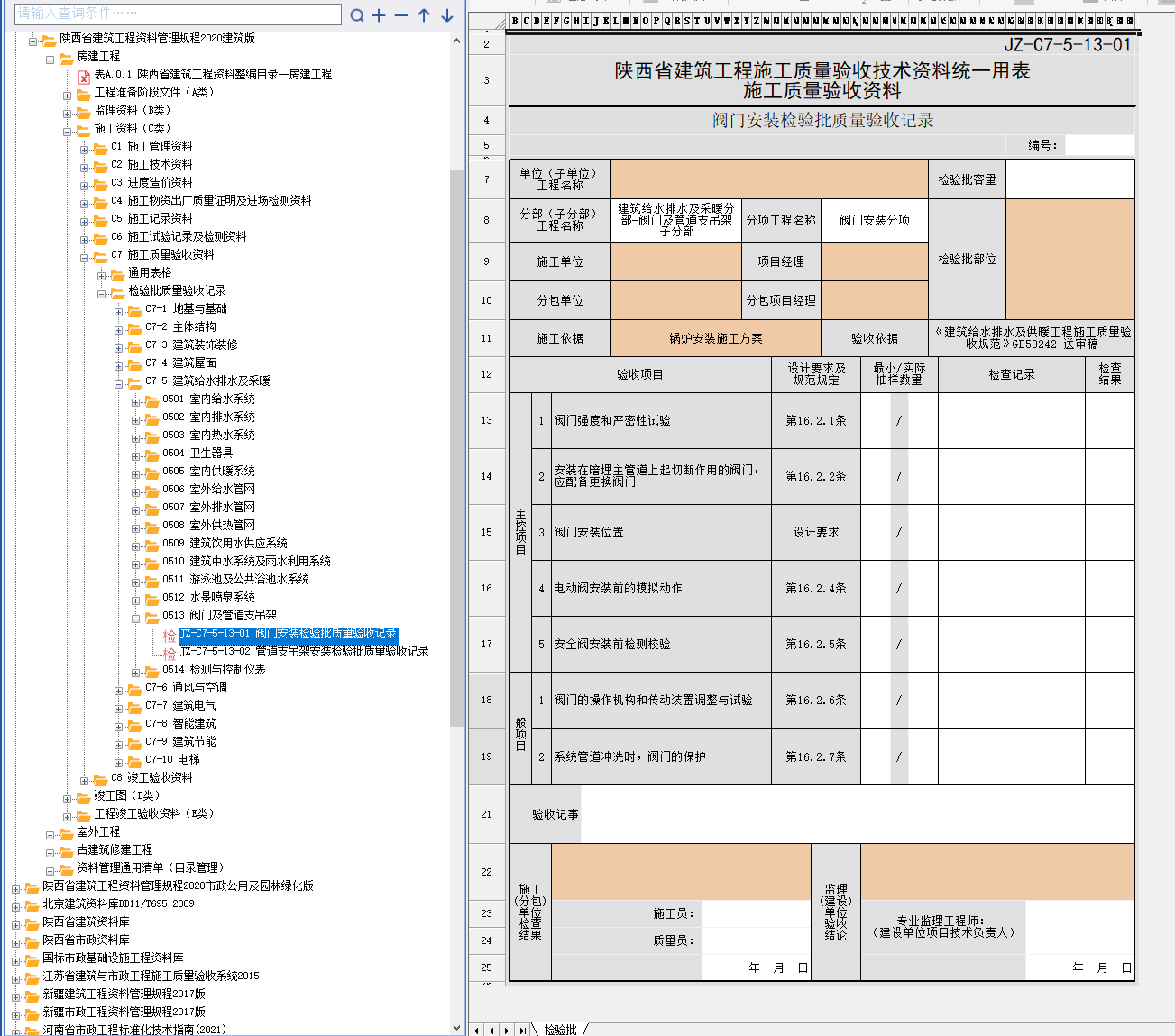Screen dimensions: 1175x1036
Task: Click the 锅炉安装施工方案 cell
Action: 716,339
